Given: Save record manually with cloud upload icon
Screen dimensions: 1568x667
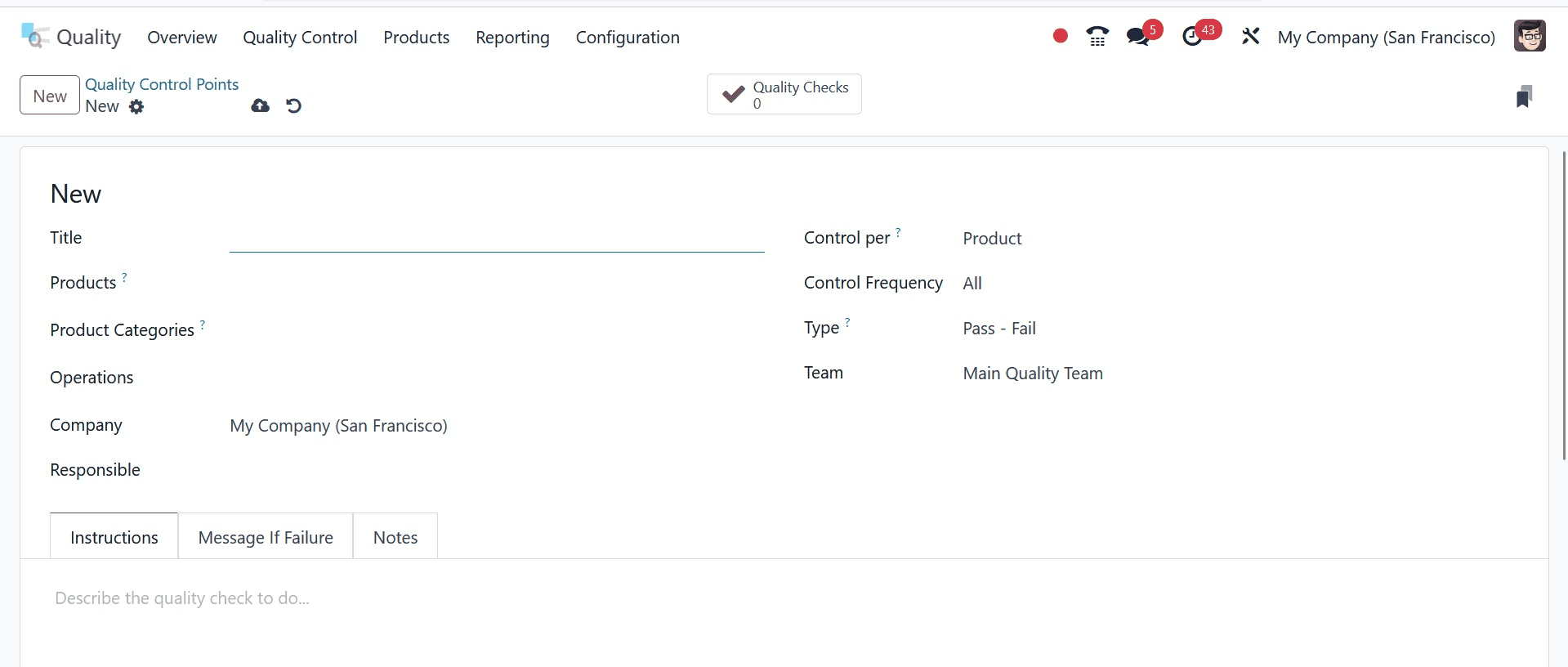Looking at the screenshot, I should pyautogui.click(x=260, y=105).
